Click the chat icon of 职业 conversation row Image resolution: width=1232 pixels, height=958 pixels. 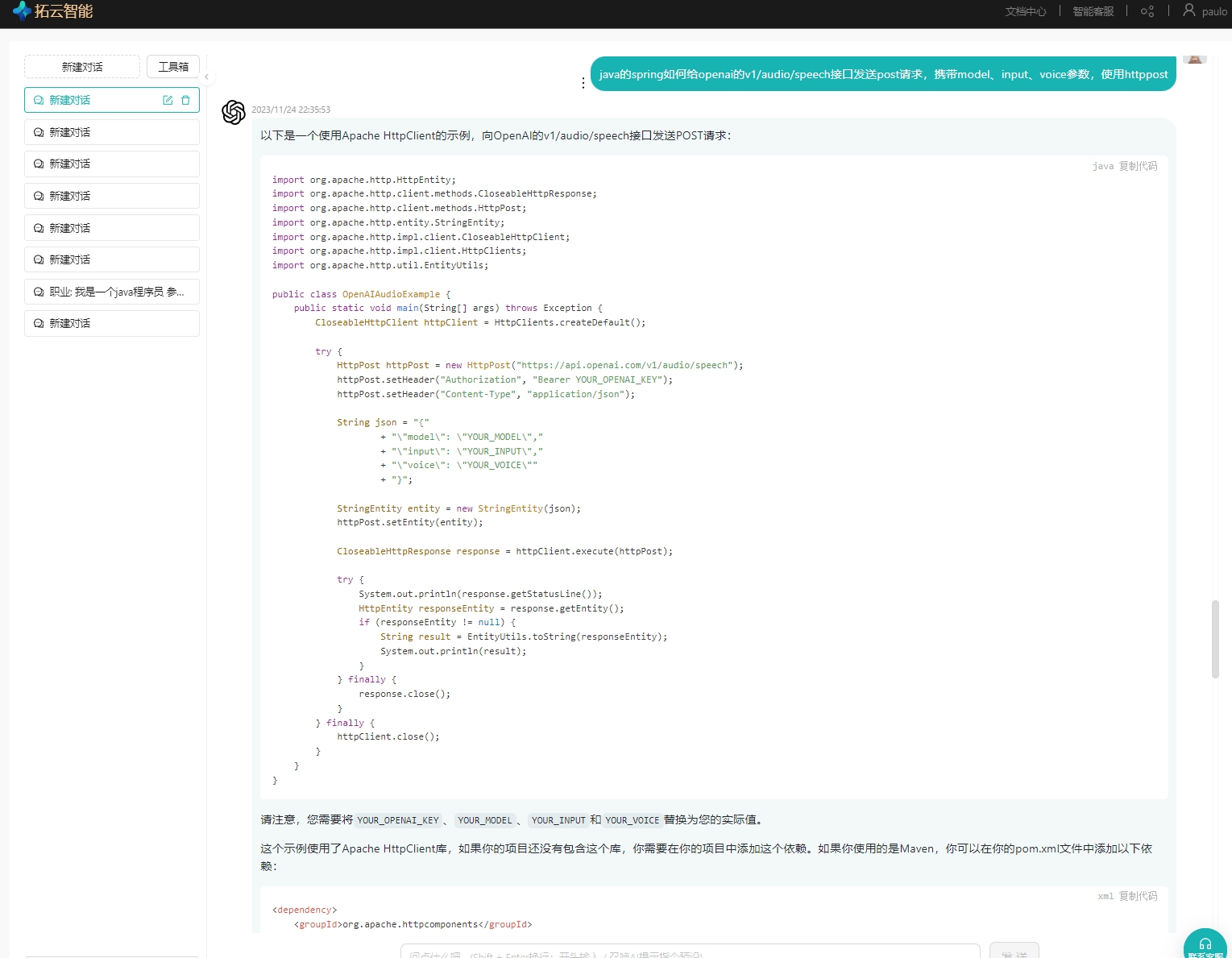tap(39, 292)
